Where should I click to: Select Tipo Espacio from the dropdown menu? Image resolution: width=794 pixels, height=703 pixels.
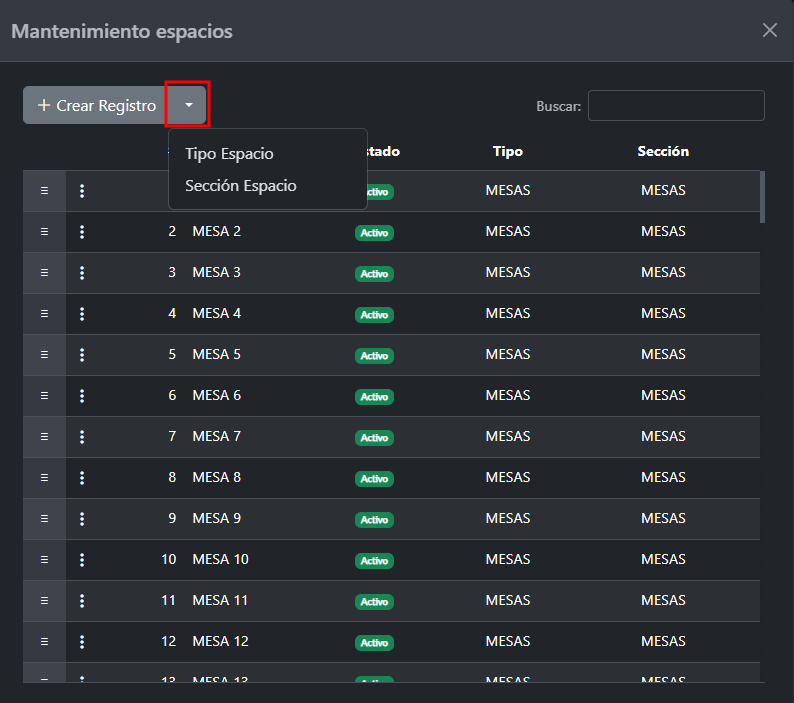[229, 154]
